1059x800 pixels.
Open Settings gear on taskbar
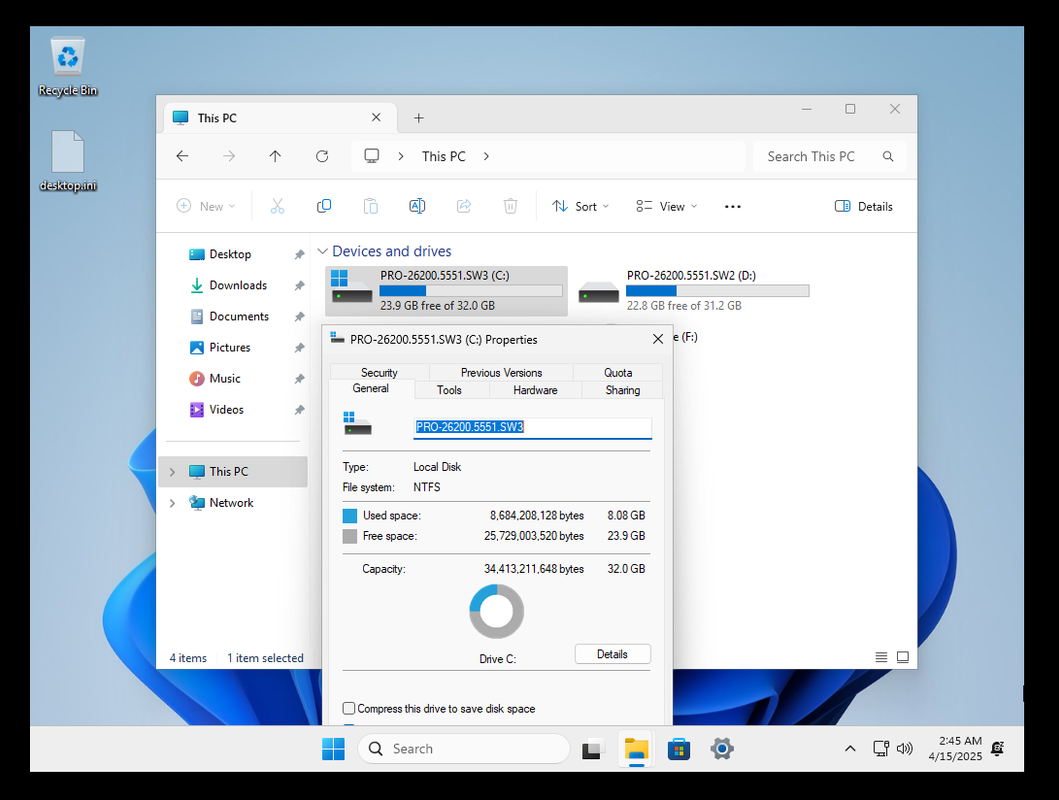click(x=722, y=749)
